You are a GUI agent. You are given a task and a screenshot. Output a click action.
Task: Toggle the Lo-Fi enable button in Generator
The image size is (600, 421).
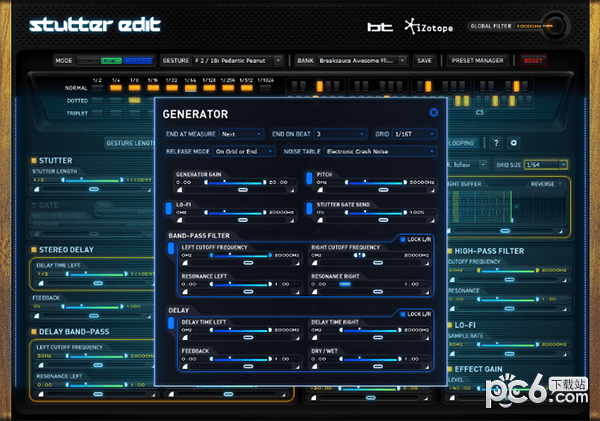click(168, 209)
